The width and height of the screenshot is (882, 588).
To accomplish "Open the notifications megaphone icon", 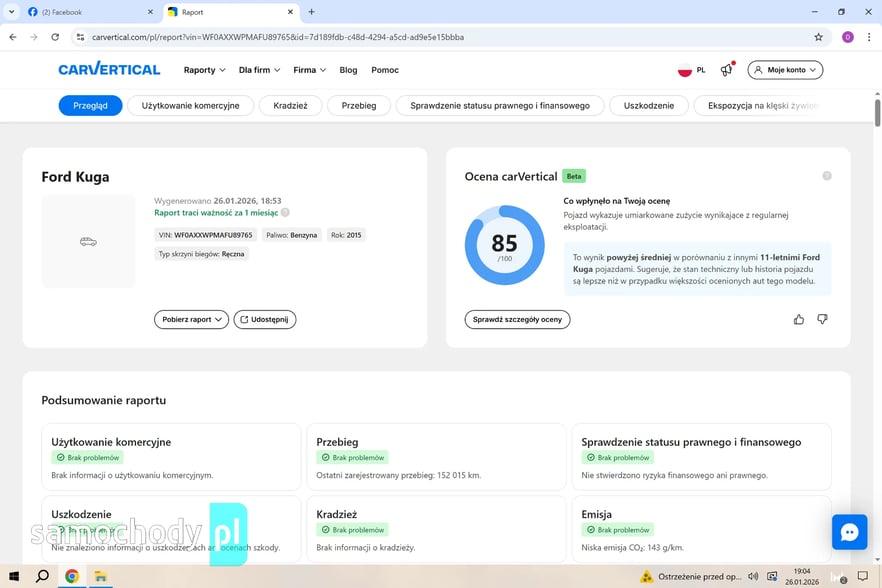I will point(727,70).
